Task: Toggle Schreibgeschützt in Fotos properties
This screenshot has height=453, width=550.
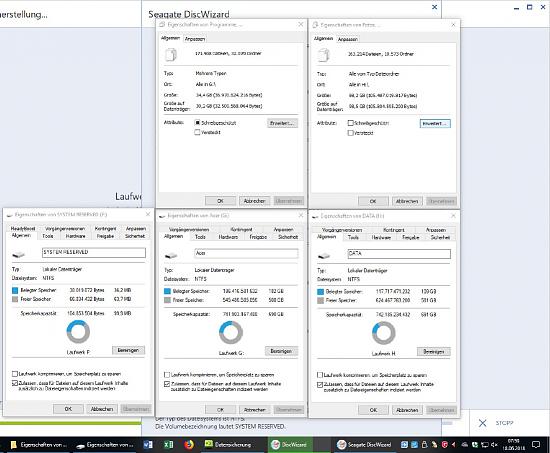Action: pos(350,123)
